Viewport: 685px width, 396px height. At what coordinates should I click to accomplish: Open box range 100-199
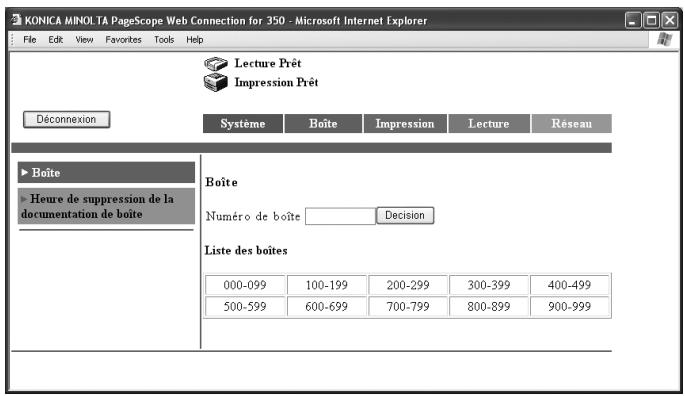326,285
